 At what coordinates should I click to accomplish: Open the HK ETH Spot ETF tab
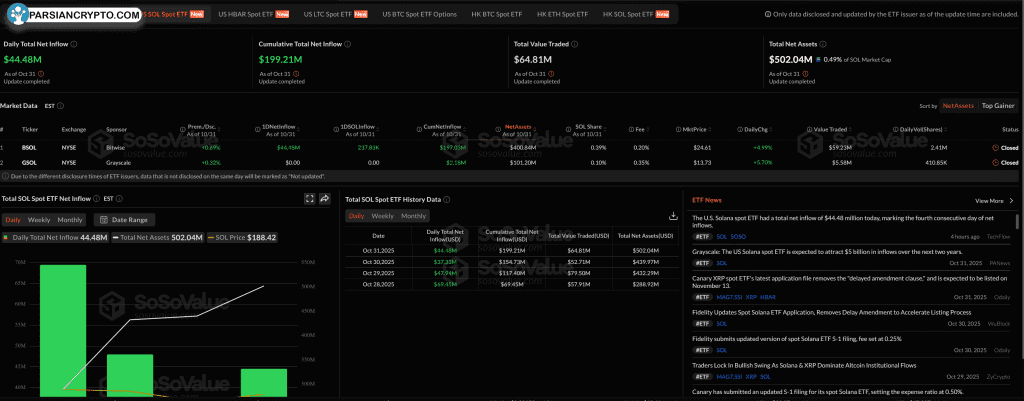click(x=562, y=14)
